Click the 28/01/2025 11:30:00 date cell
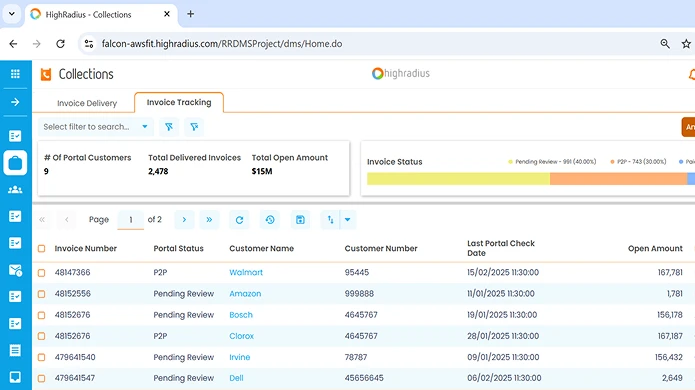This screenshot has width=695, height=390. (503, 336)
